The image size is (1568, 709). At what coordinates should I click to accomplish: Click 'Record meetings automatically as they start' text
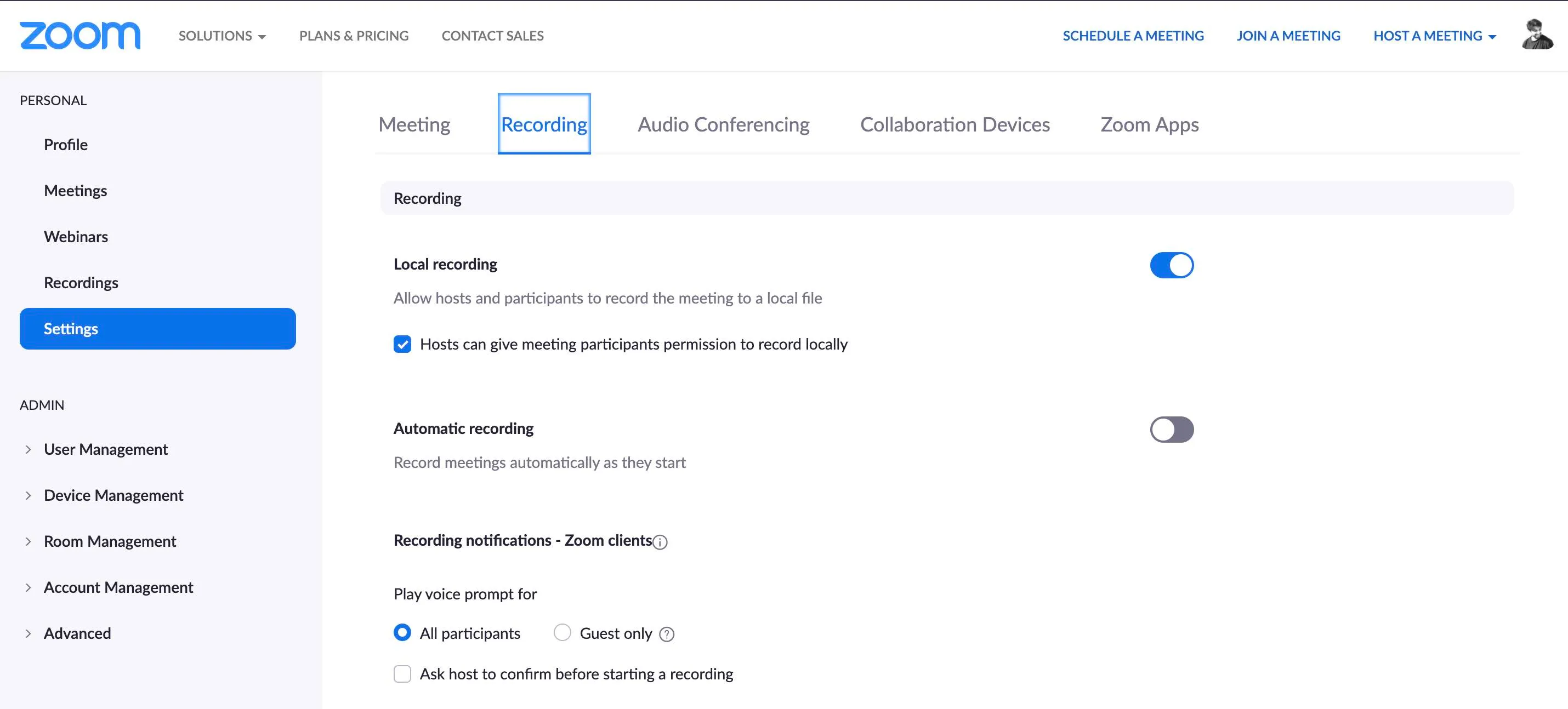click(x=540, y=463)
